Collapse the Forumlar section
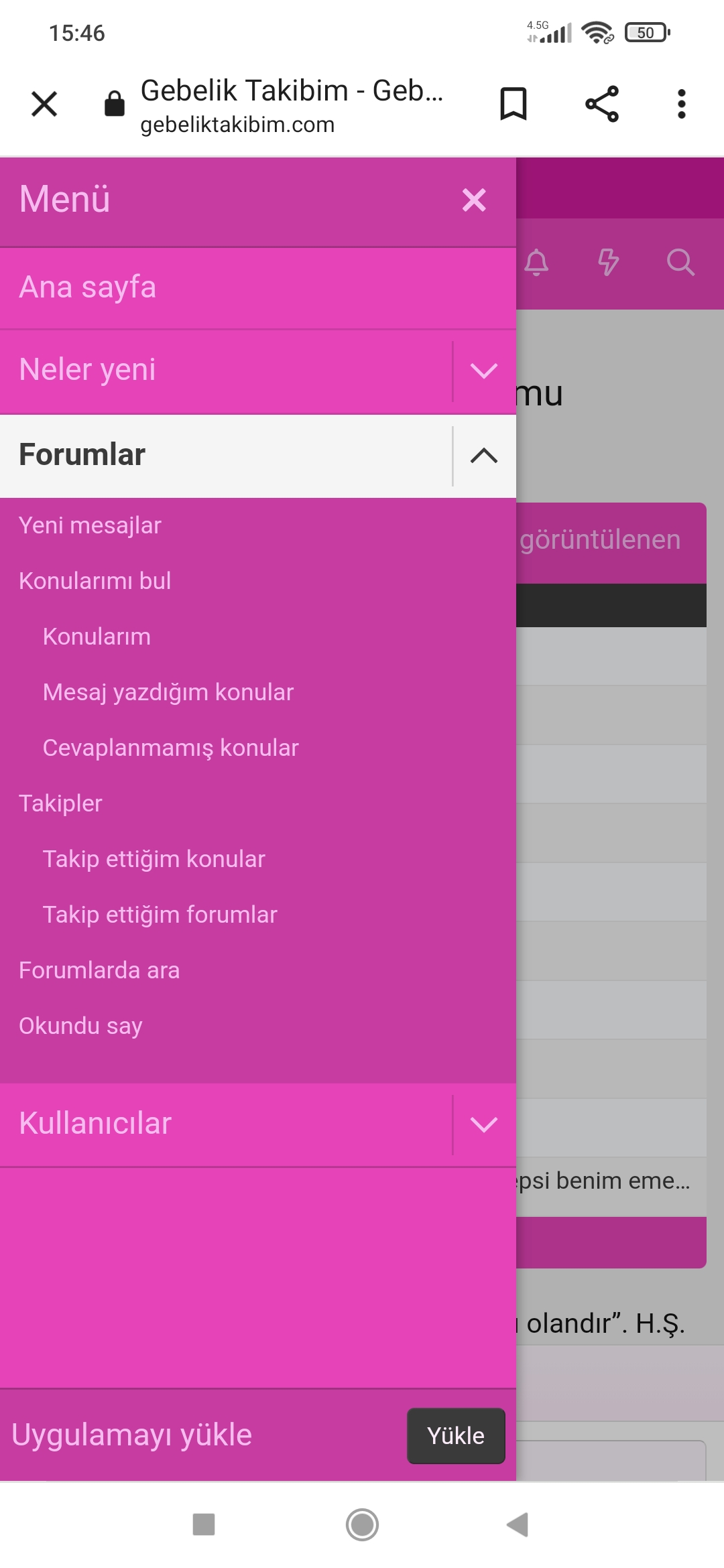 coord(484,456)
